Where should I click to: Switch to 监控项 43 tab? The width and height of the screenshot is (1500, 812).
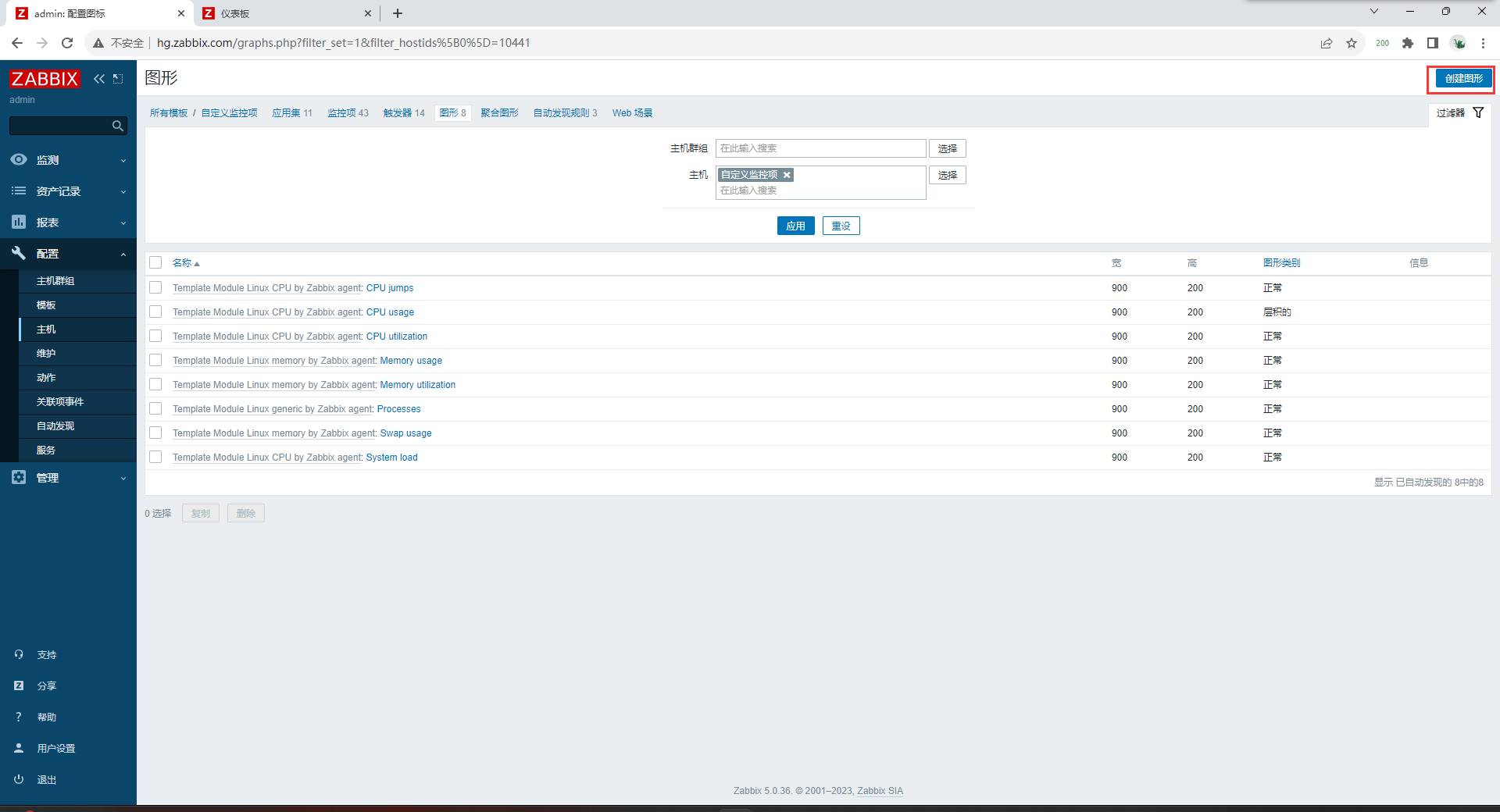click(348, 113)
